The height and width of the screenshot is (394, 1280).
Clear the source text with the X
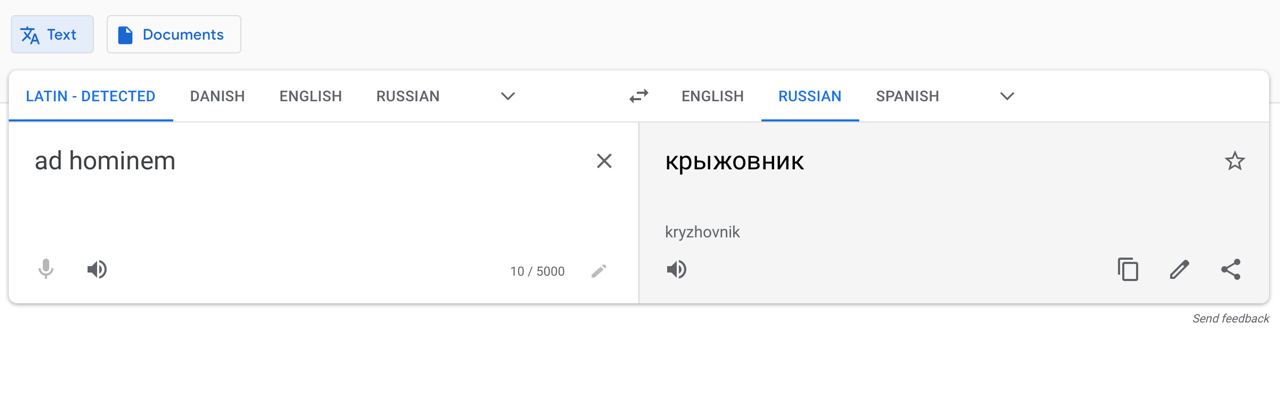[x=604, y=161]
